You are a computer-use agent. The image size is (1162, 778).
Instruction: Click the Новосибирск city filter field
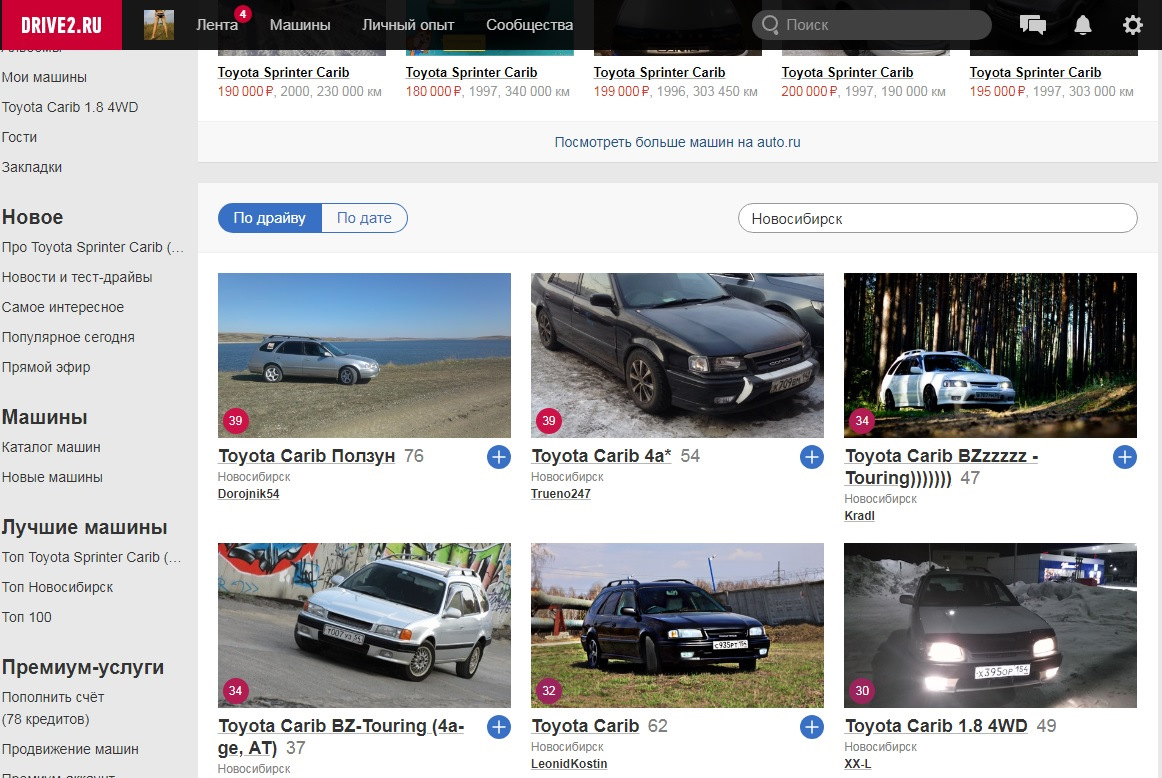[x=937, y=219]
